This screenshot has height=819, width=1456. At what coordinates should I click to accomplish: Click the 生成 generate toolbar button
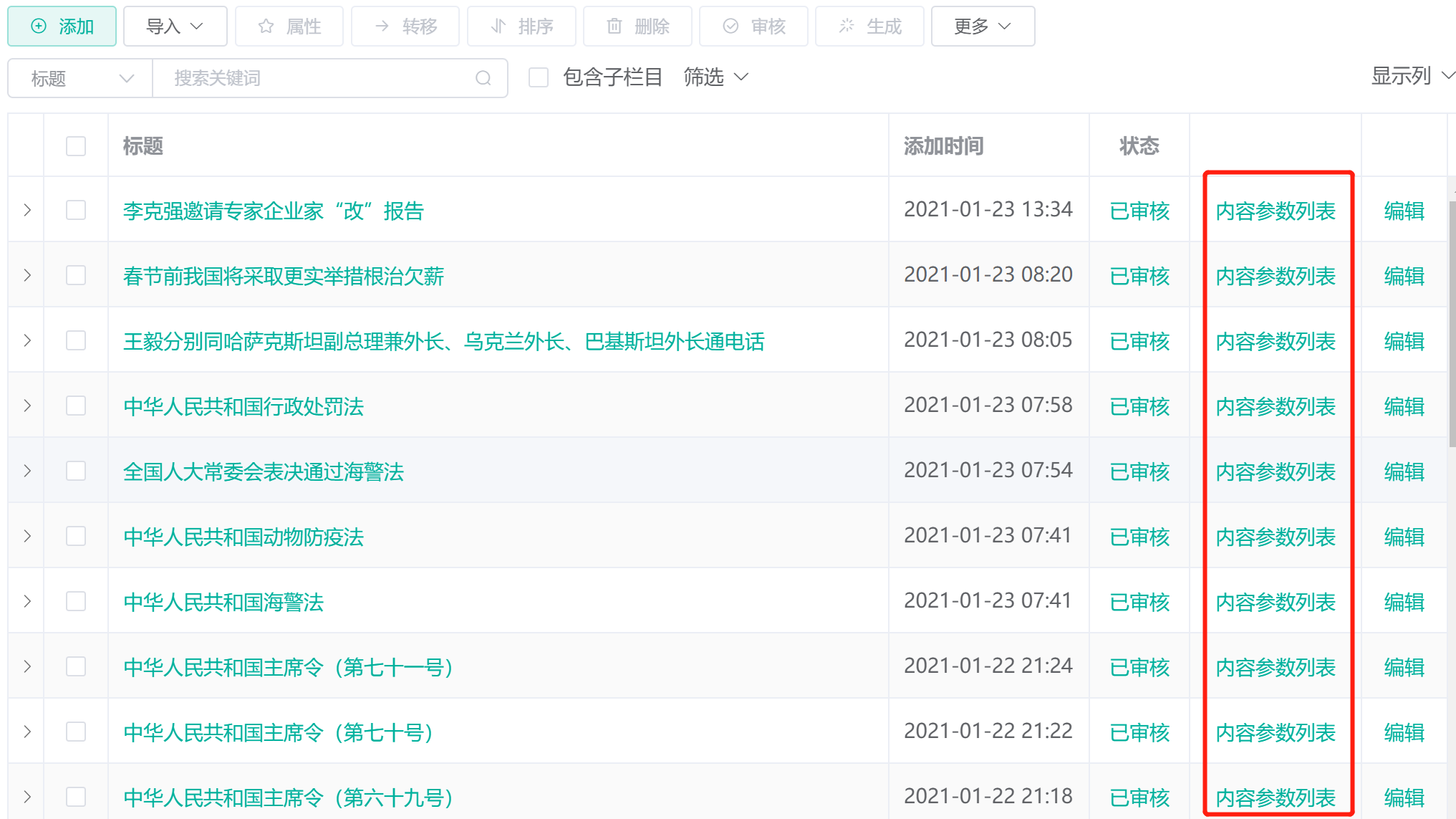point(869,27)
